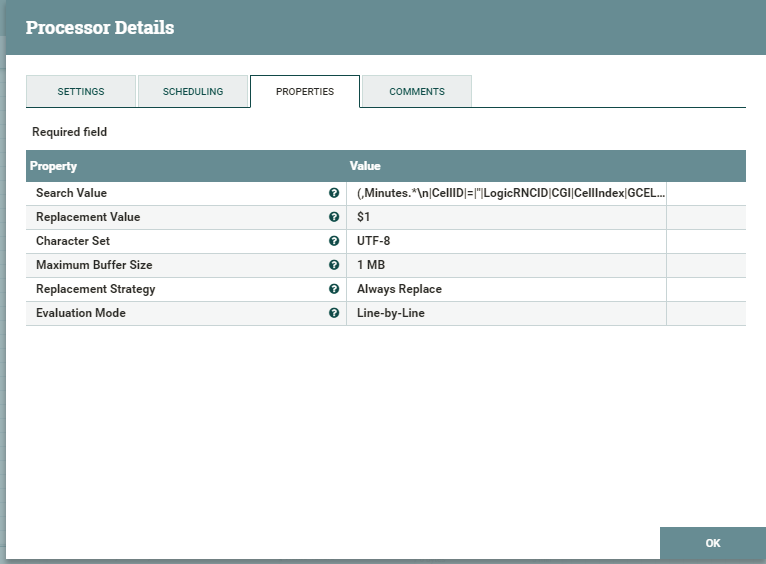Open the Always Replace strategy dropdown

(505, 289)
